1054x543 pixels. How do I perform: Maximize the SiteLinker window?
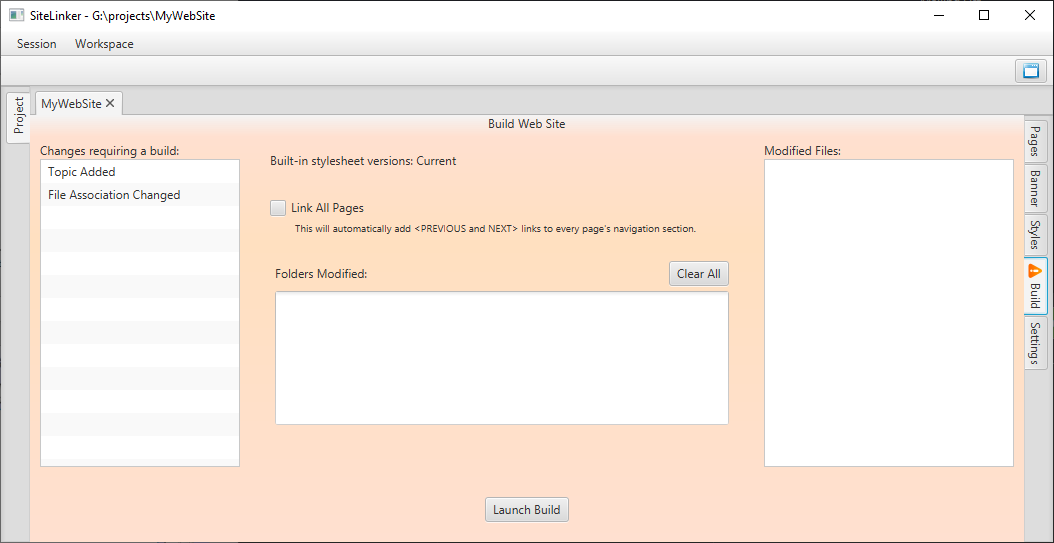[x=984, y=16]
